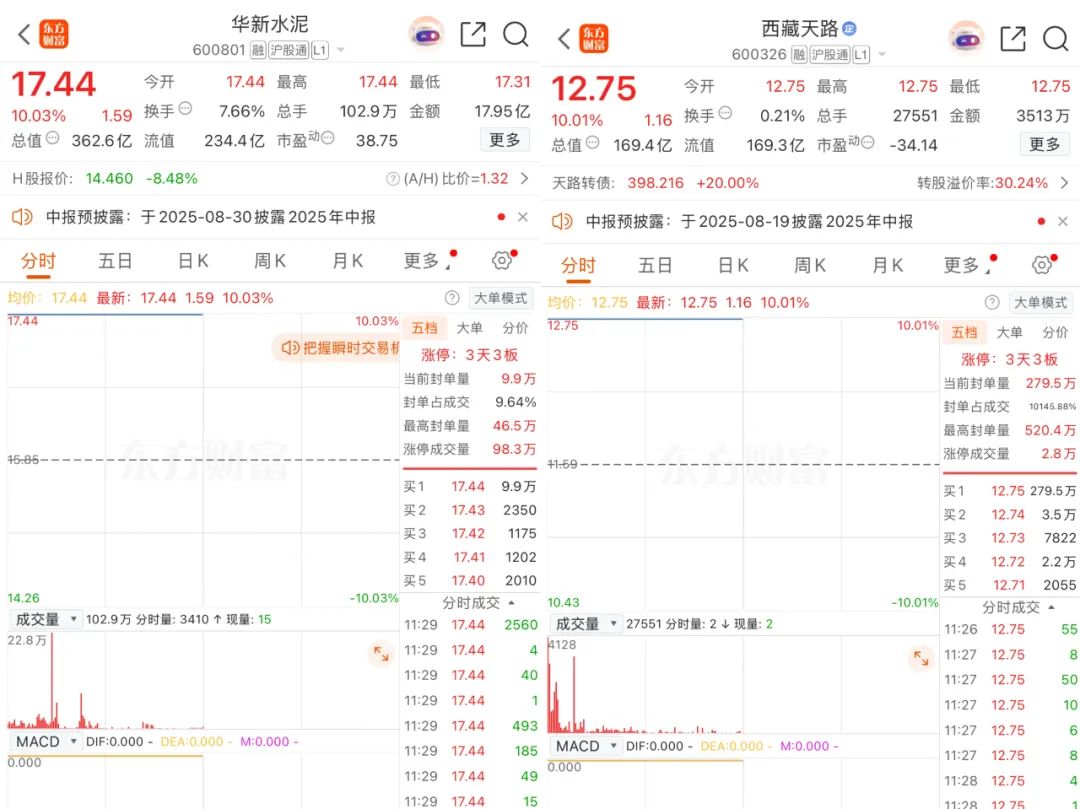The height and width of the screenshot is (809, 1080).
Task: Click 西藏天路 trade row with volume 55
Action: [1010, 629]
